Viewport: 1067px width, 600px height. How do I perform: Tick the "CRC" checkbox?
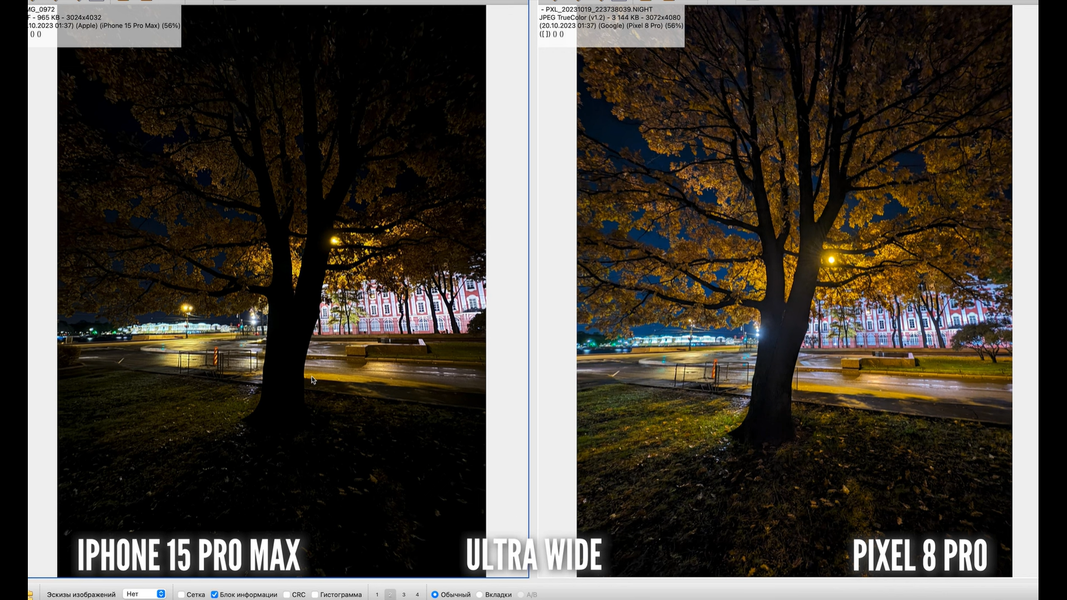286,595
